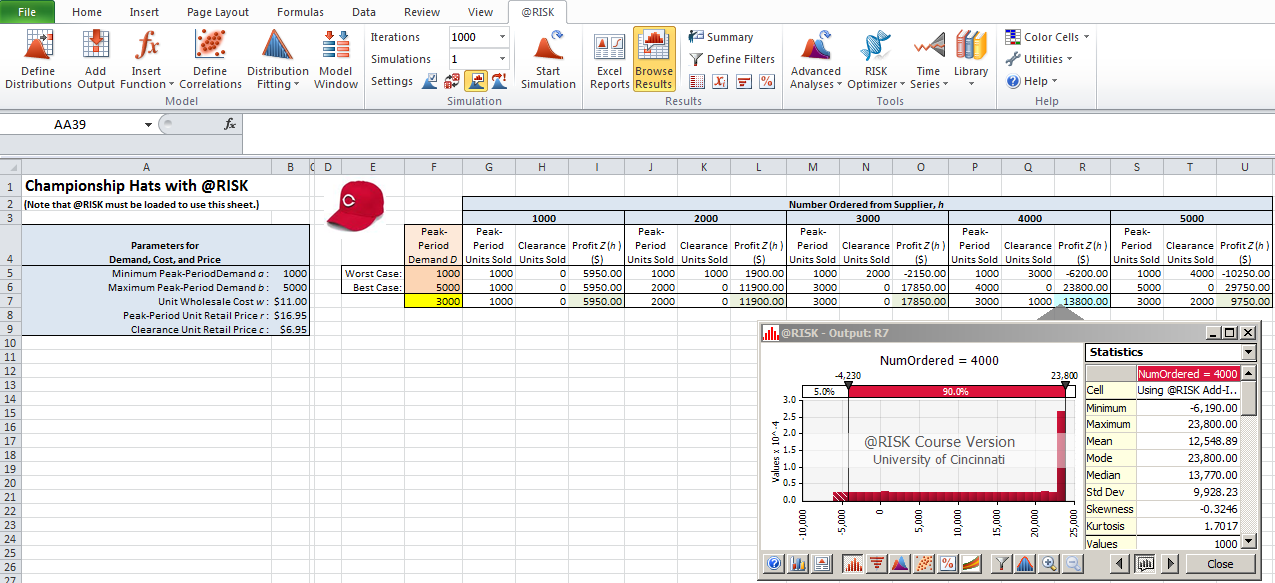The width and height of the screenshot is (1275, 583).
Task: Open Utilities menu
Action: 1040,59
